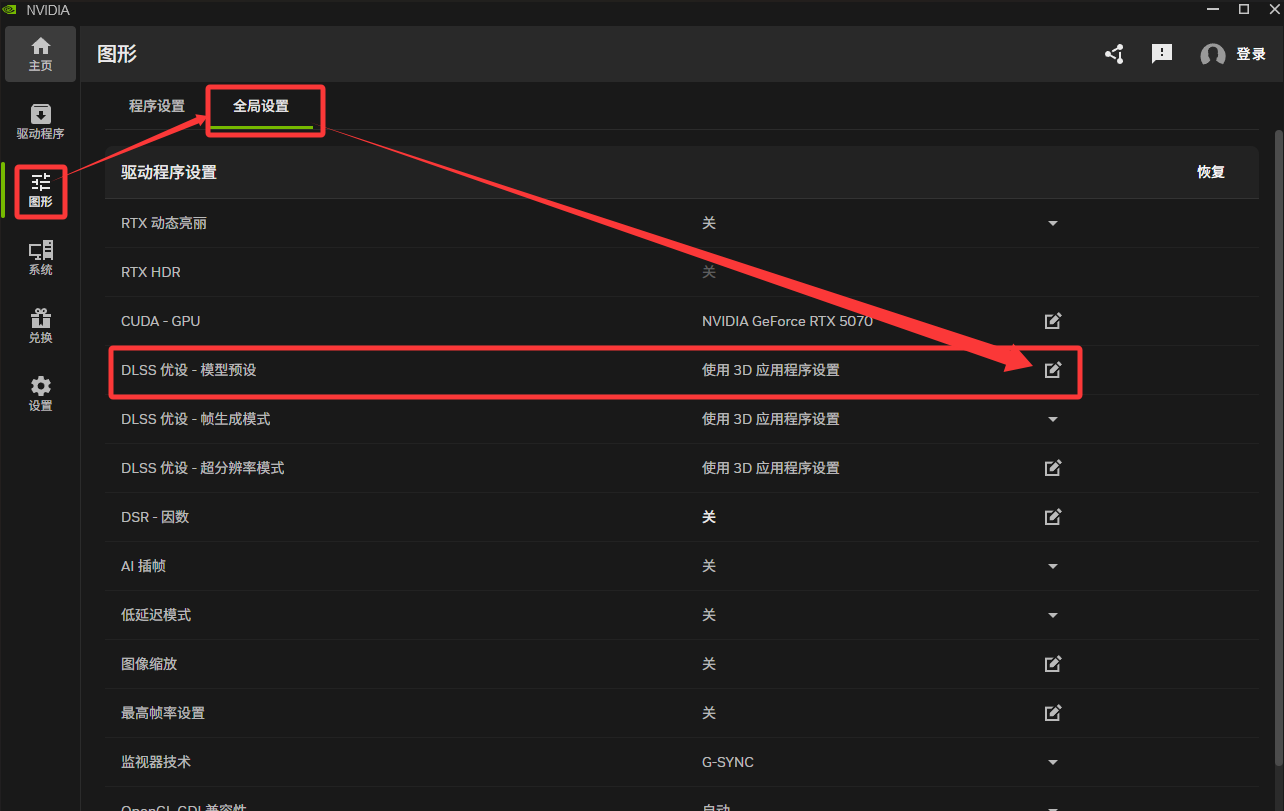Edit the 最高帧率设置 option
Screen dimensions: 1284x811
(1052, 713)
